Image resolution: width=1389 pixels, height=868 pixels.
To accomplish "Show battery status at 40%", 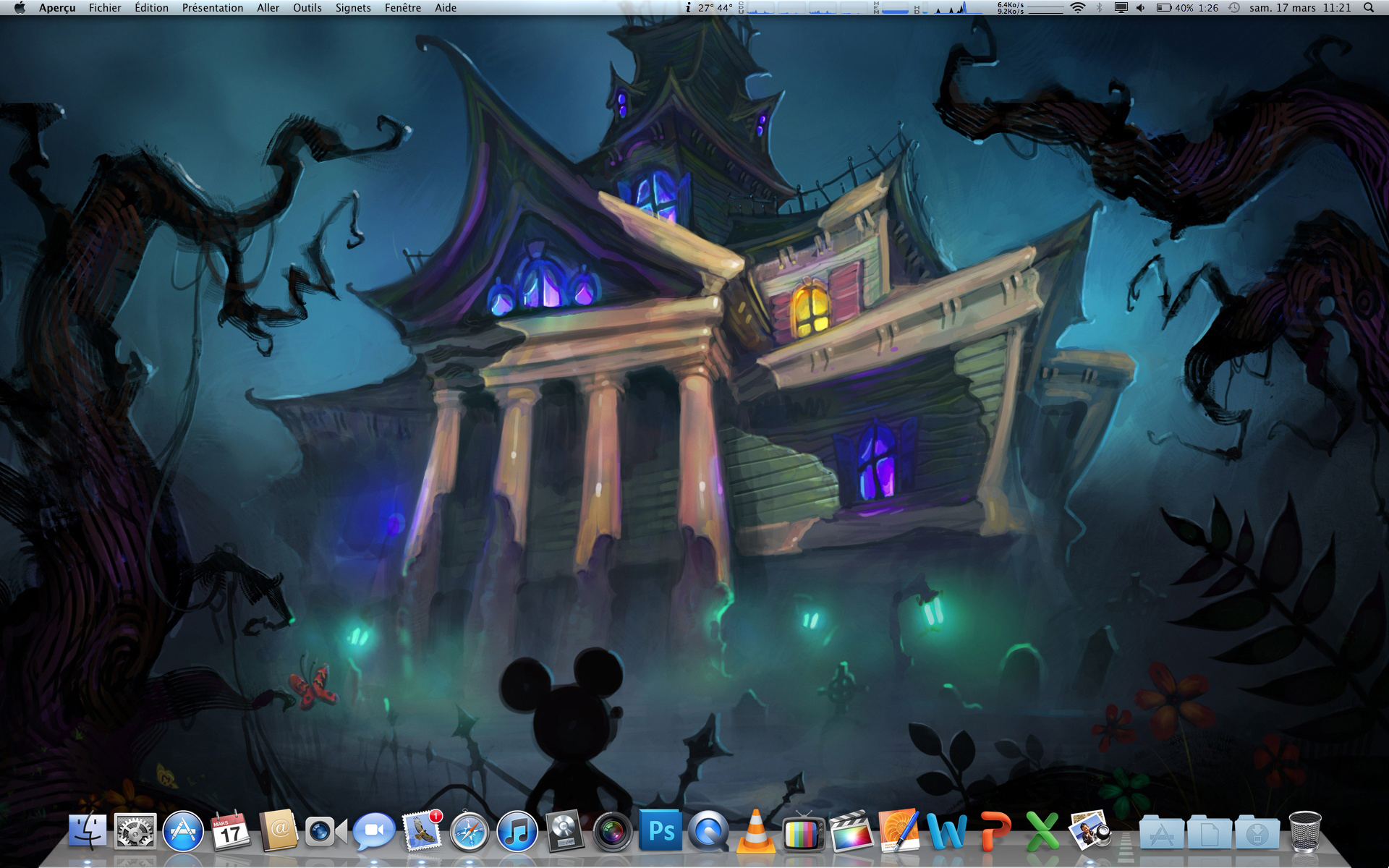I will pyautogui.click(x=1187, y=8).
